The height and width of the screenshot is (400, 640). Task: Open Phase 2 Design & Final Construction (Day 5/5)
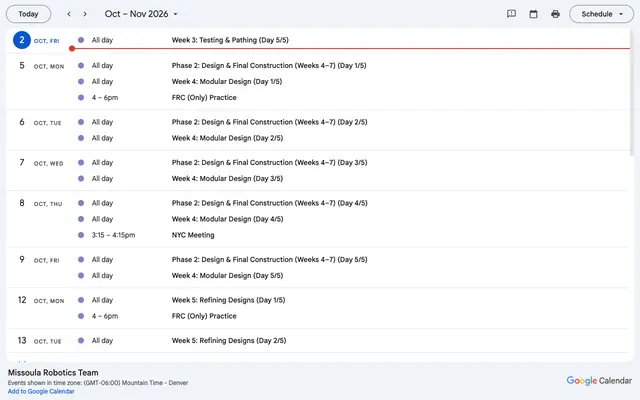[x=269, y=259]
